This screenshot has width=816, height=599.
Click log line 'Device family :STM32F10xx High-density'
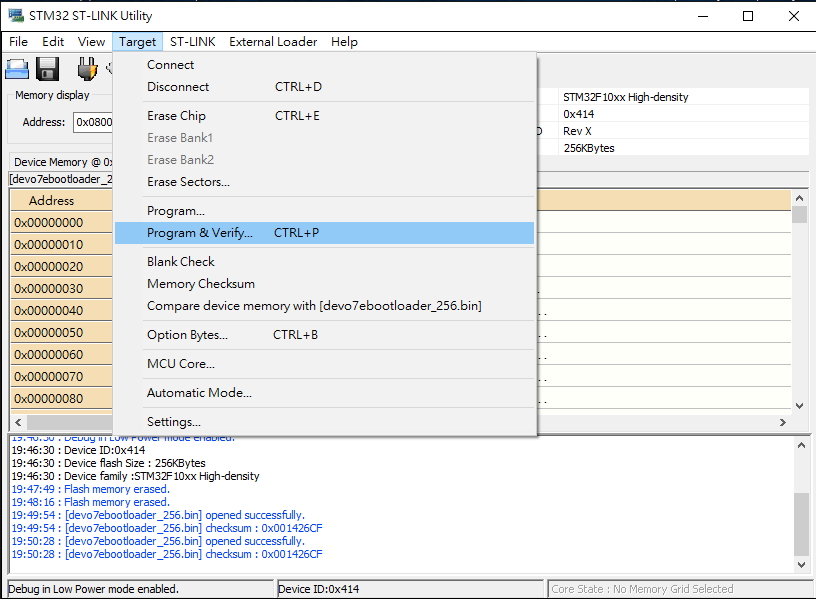[x=135, y=476]
